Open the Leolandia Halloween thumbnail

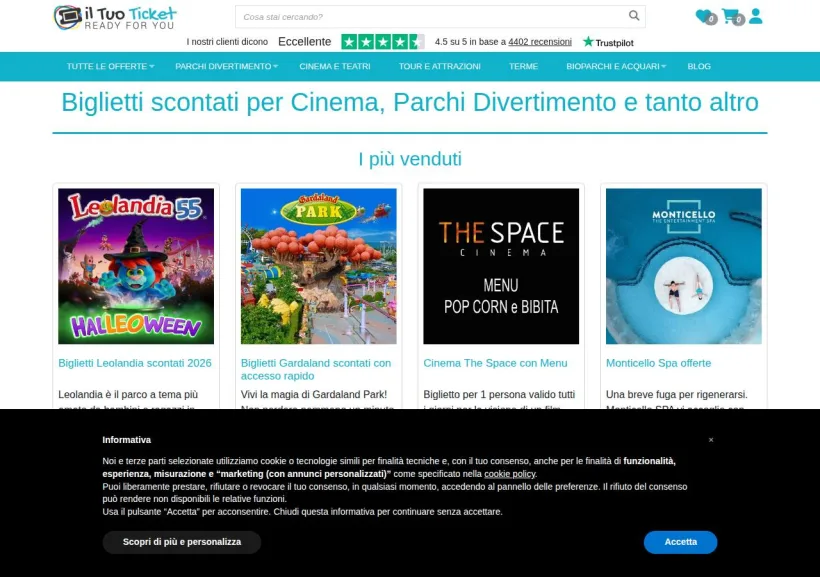136,266
